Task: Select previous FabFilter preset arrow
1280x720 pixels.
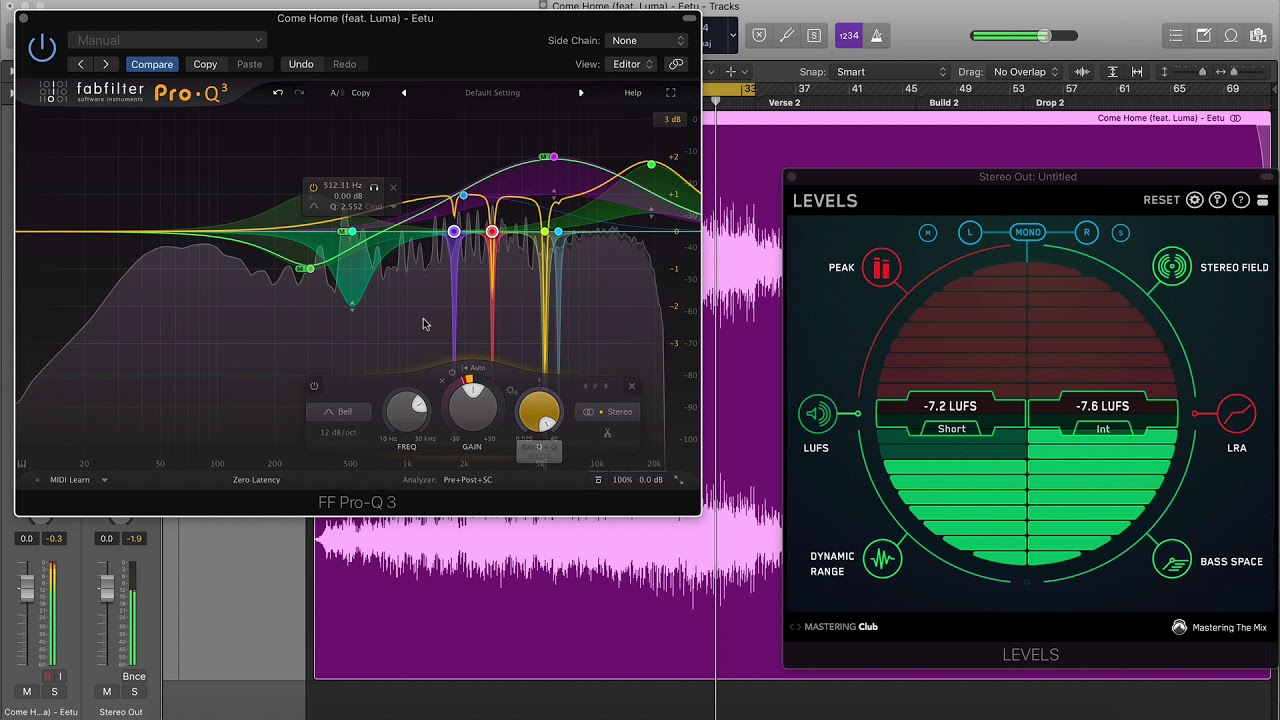Action: pos(404,93)
